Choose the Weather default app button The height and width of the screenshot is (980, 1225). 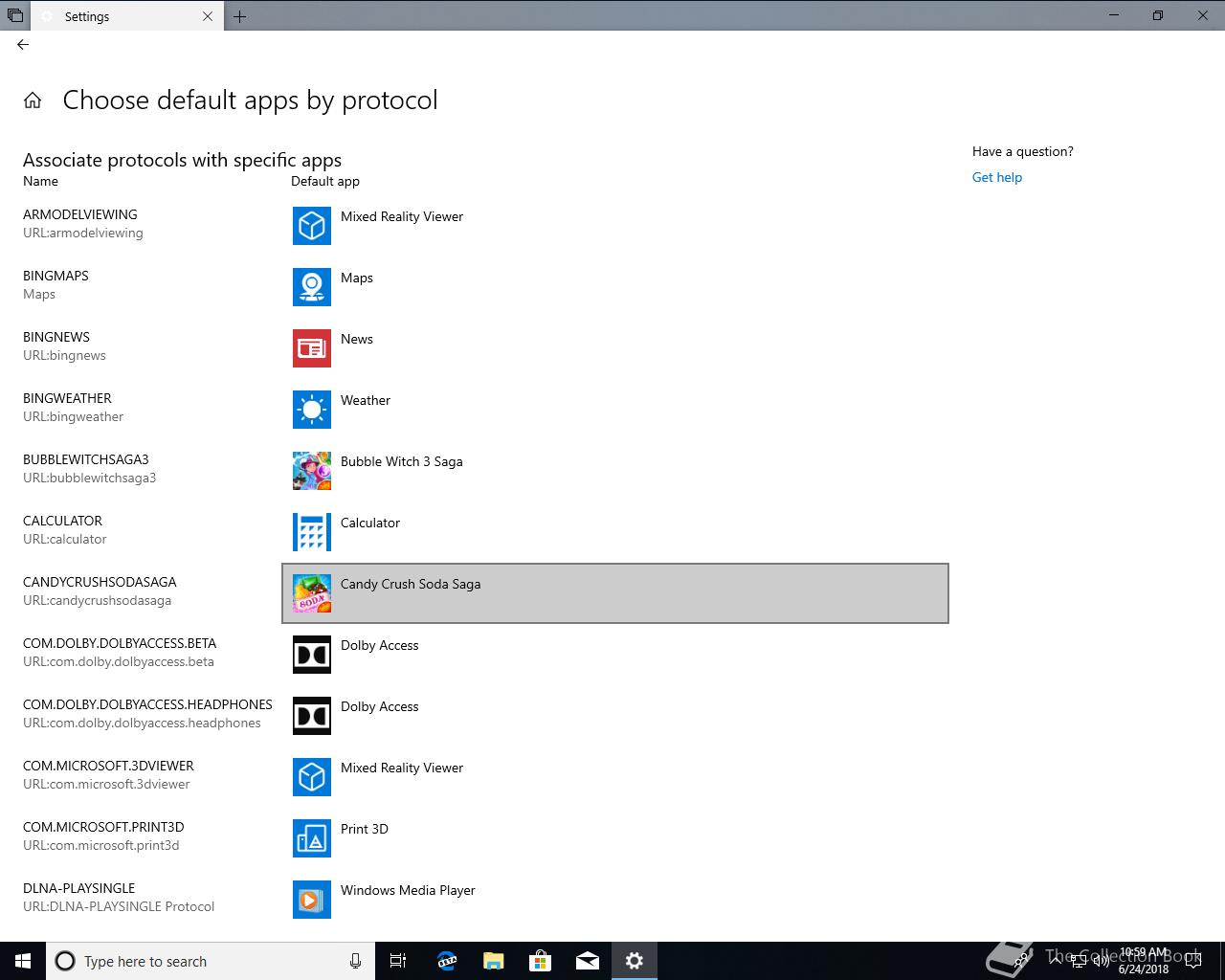pyautogui.click(x=615, y=410)
